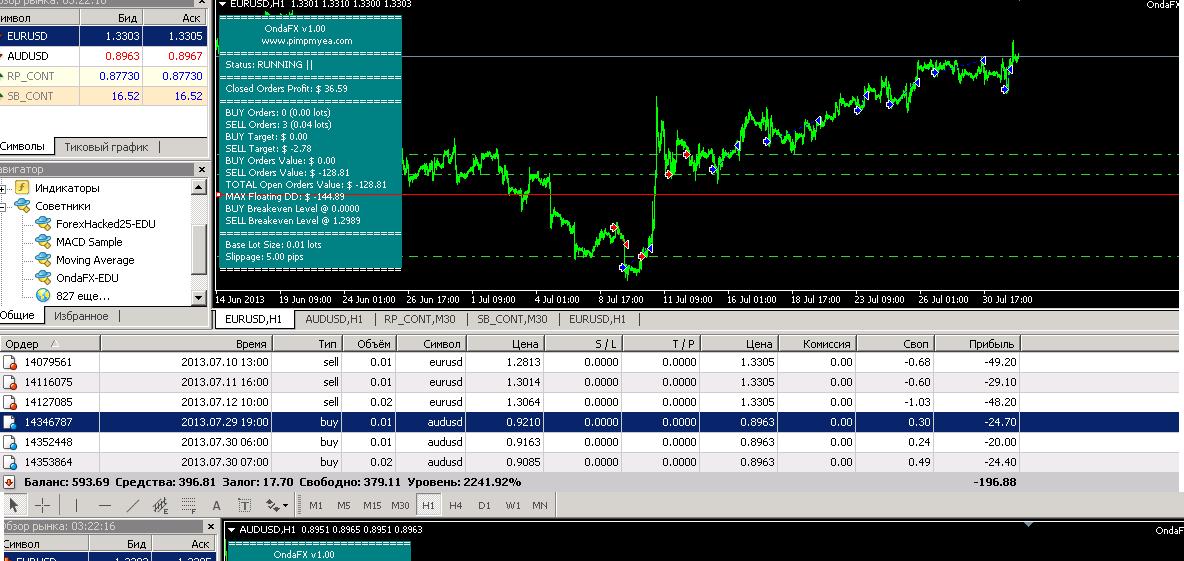Viewport: 1184px width, 561px height.
Task: Switch chart to M1 timeframe
Action: coord(316,505)
